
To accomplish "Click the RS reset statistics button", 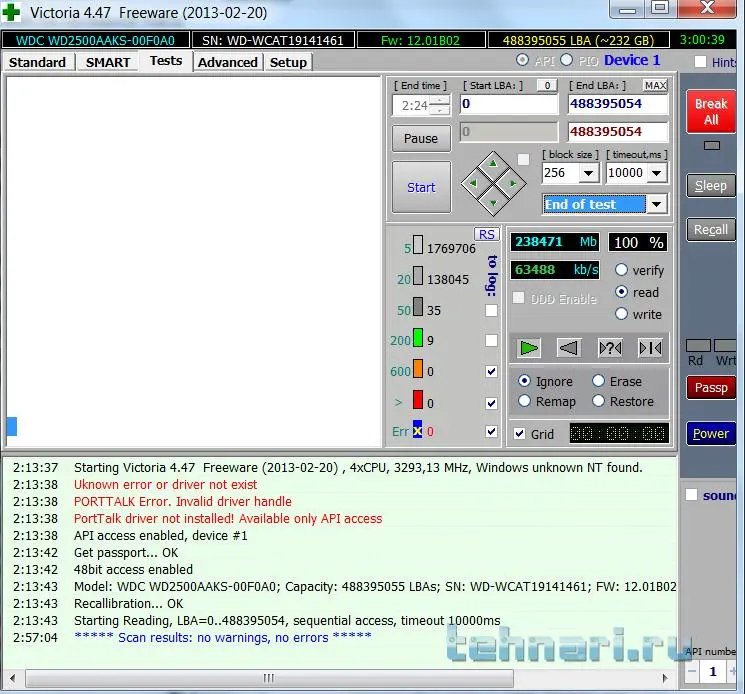I will pos(487,234).
